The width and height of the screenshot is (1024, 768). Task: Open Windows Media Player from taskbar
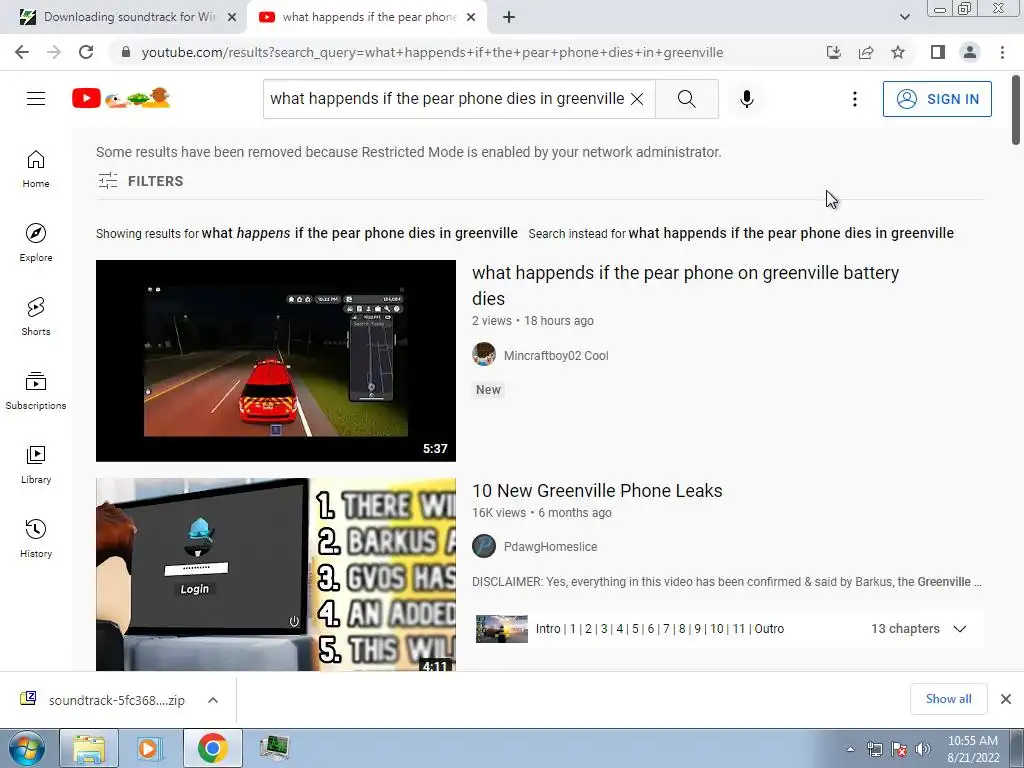coord(150,748)
